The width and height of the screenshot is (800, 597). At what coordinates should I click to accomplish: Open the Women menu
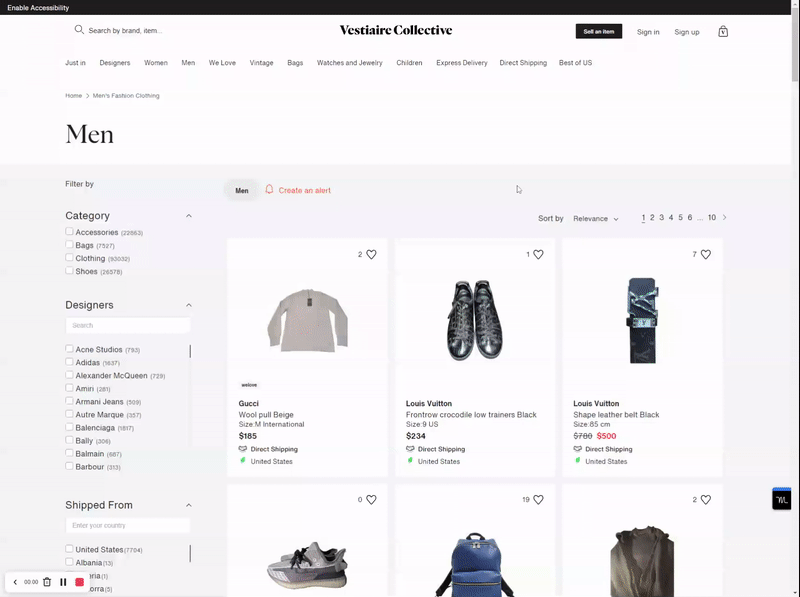pos(156,63)
